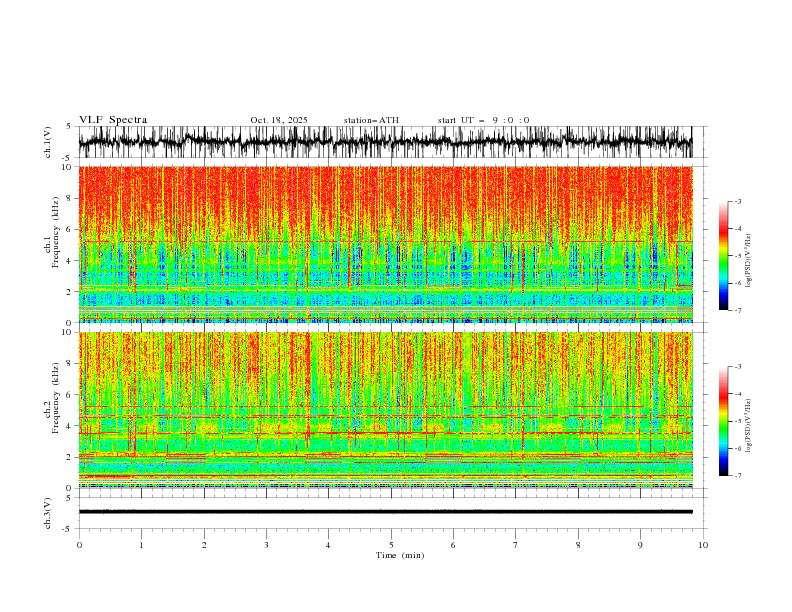
Task: Click the ch.2 spectrogram color scale bar
Action: tap(723, 421)
